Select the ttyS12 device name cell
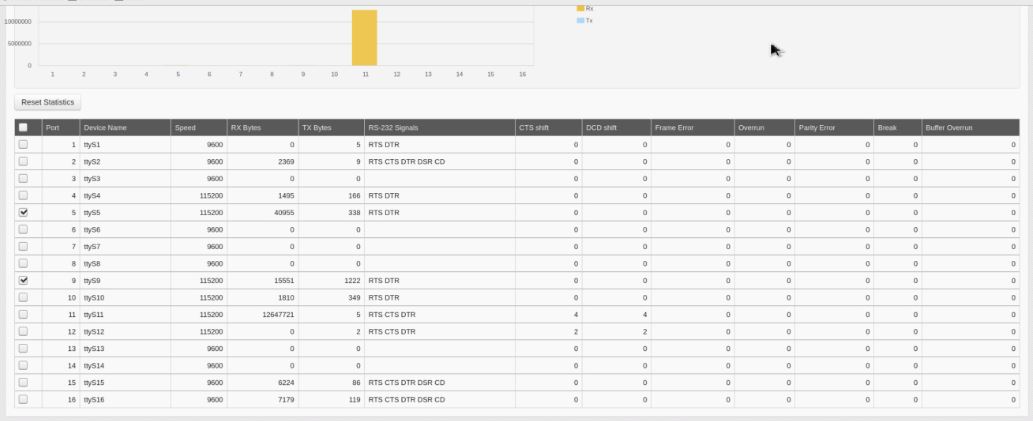1033x421 pixels. [95, 332]
